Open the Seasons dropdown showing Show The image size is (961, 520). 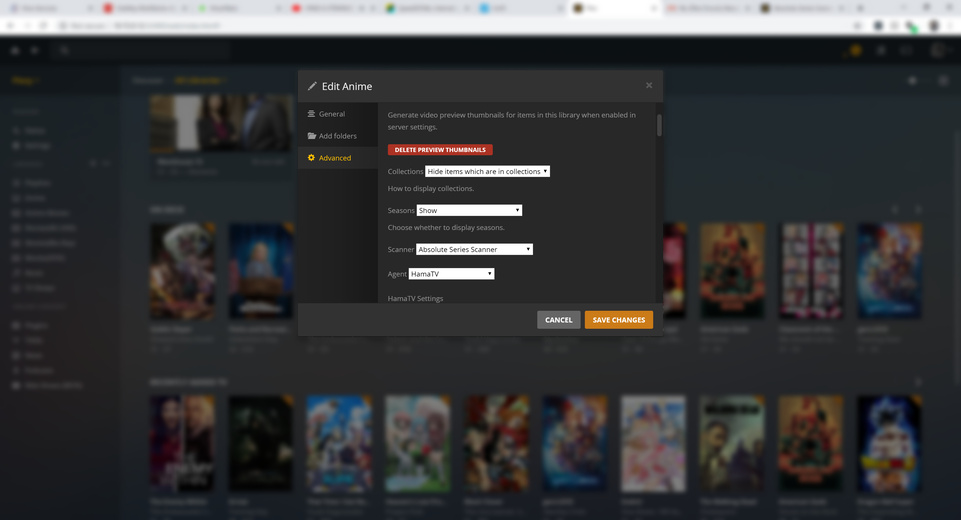[x=469, y=210]
